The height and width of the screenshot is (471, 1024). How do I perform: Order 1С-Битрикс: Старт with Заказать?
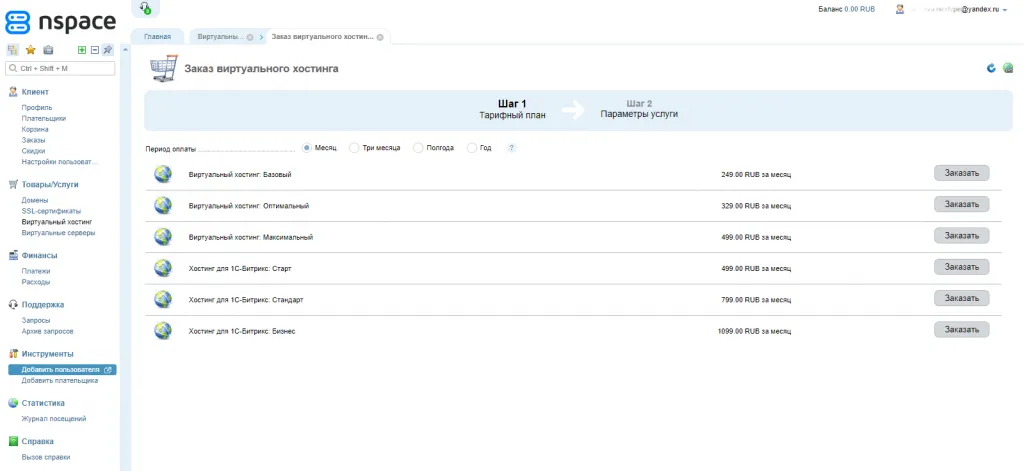961,267
